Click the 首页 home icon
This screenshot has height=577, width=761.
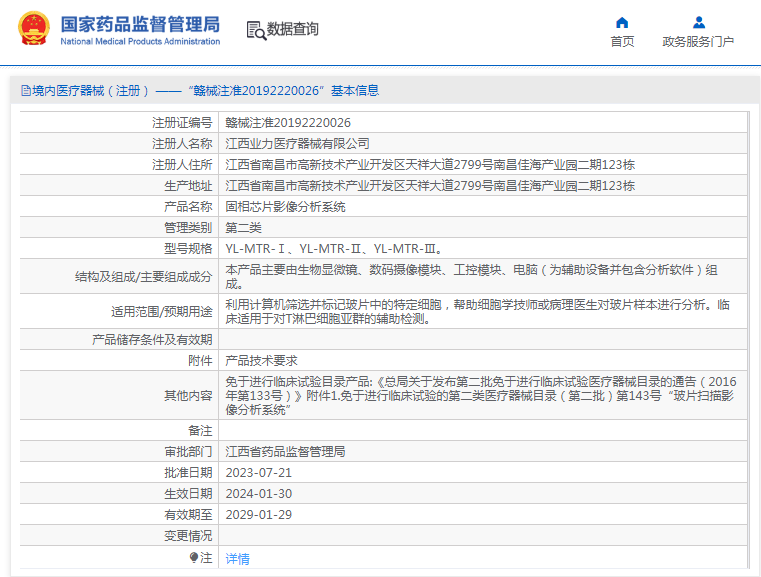click(622, 22)
